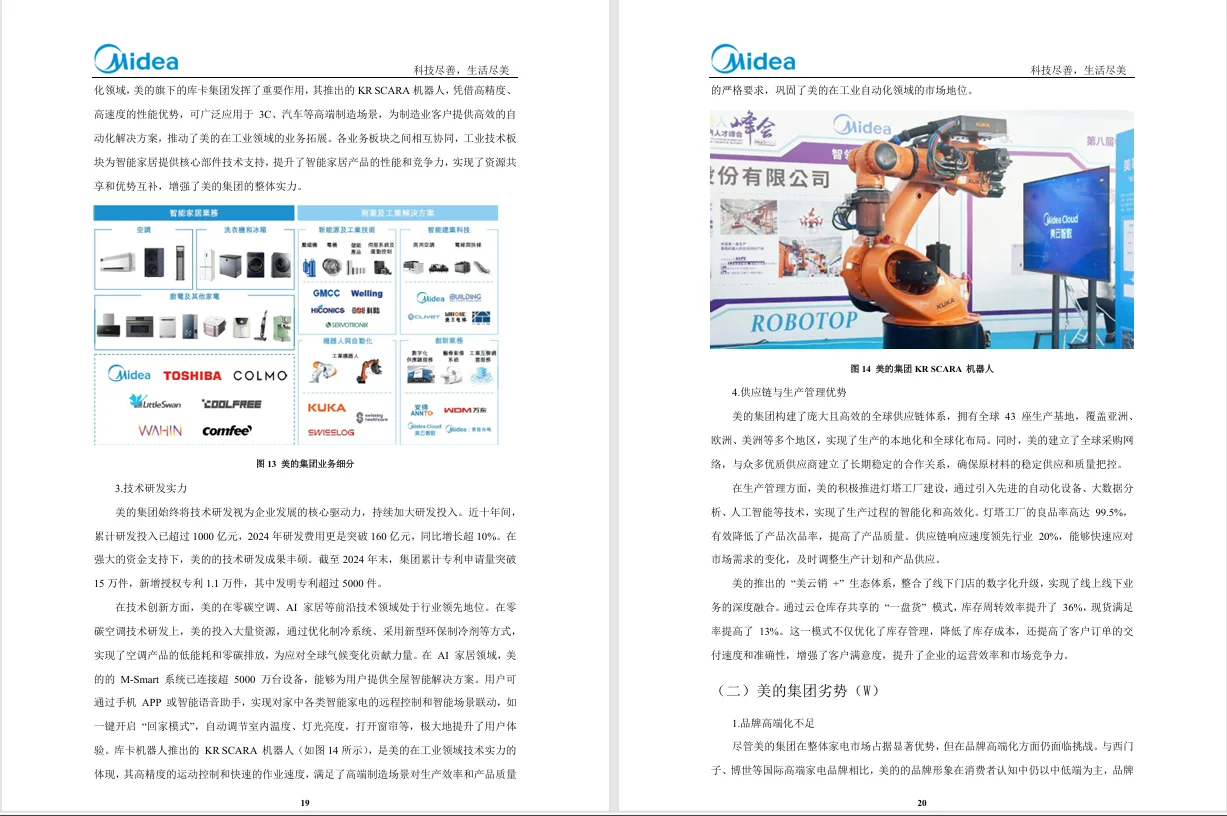Image resolution: width=1227 pixels, height=816 pixels.
Task: Click the KUKA logo in Figure 13 chart
Action: 327,408
